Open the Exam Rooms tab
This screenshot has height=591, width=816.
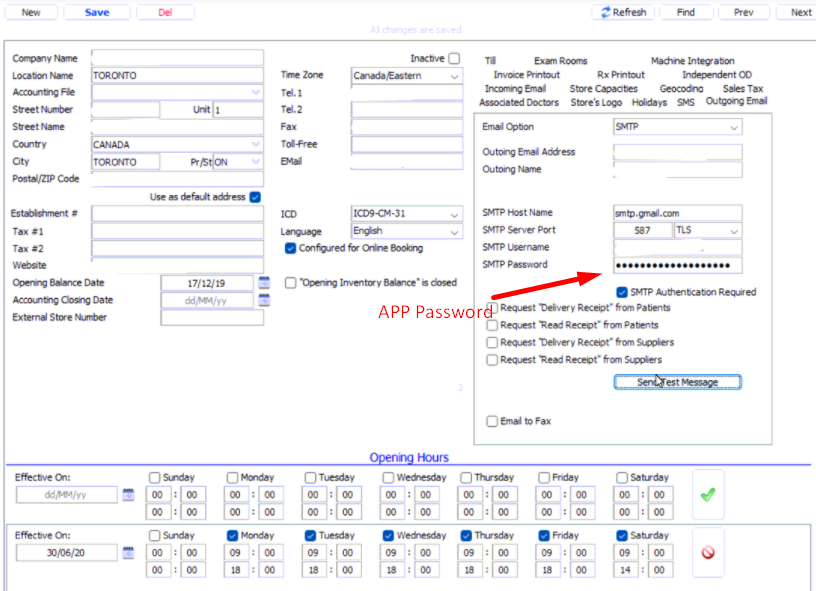(x=560, y=61)
